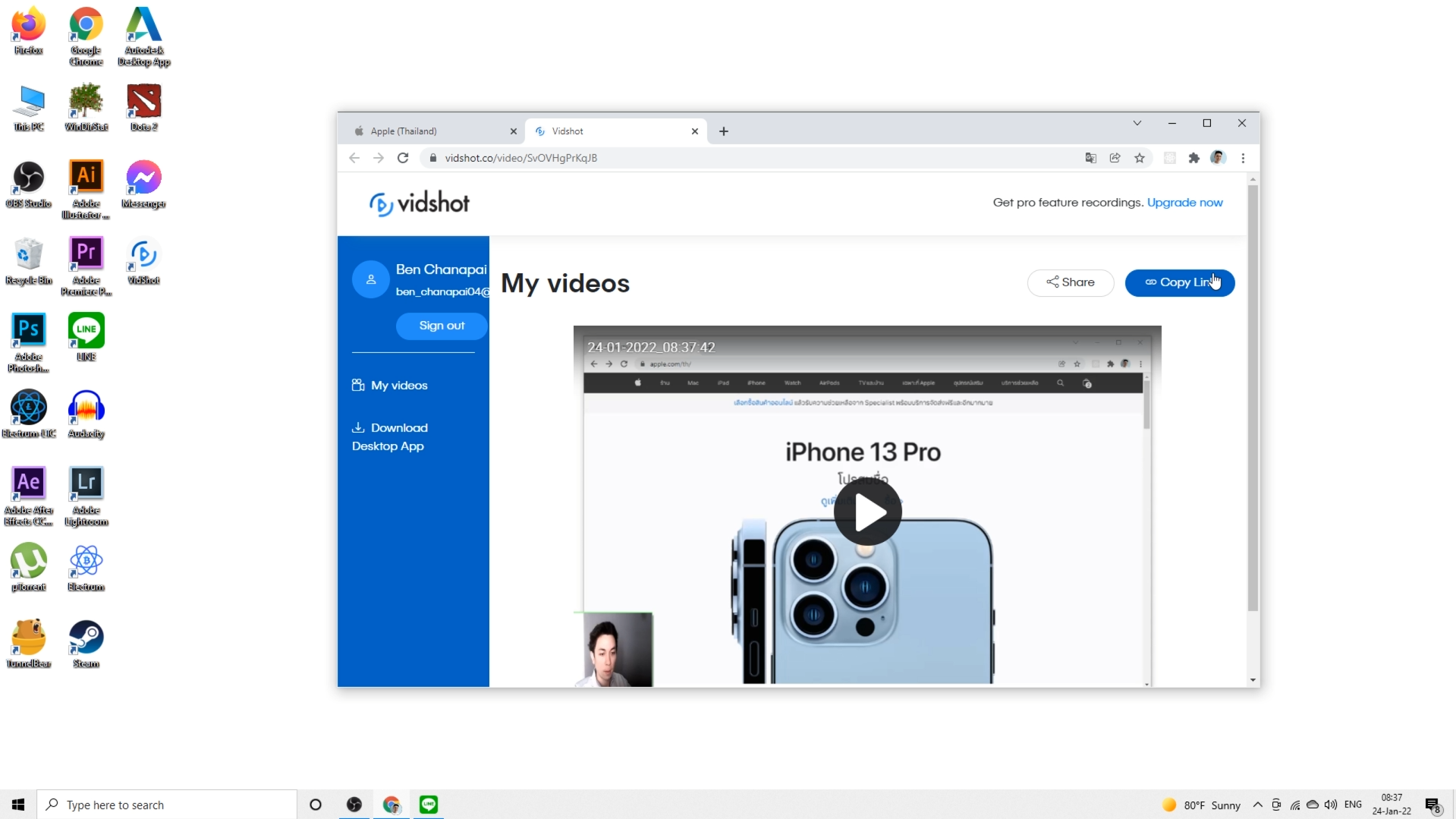Open Adobe Lightroom shortcut

pyautogui.click(x=86, y=496)
